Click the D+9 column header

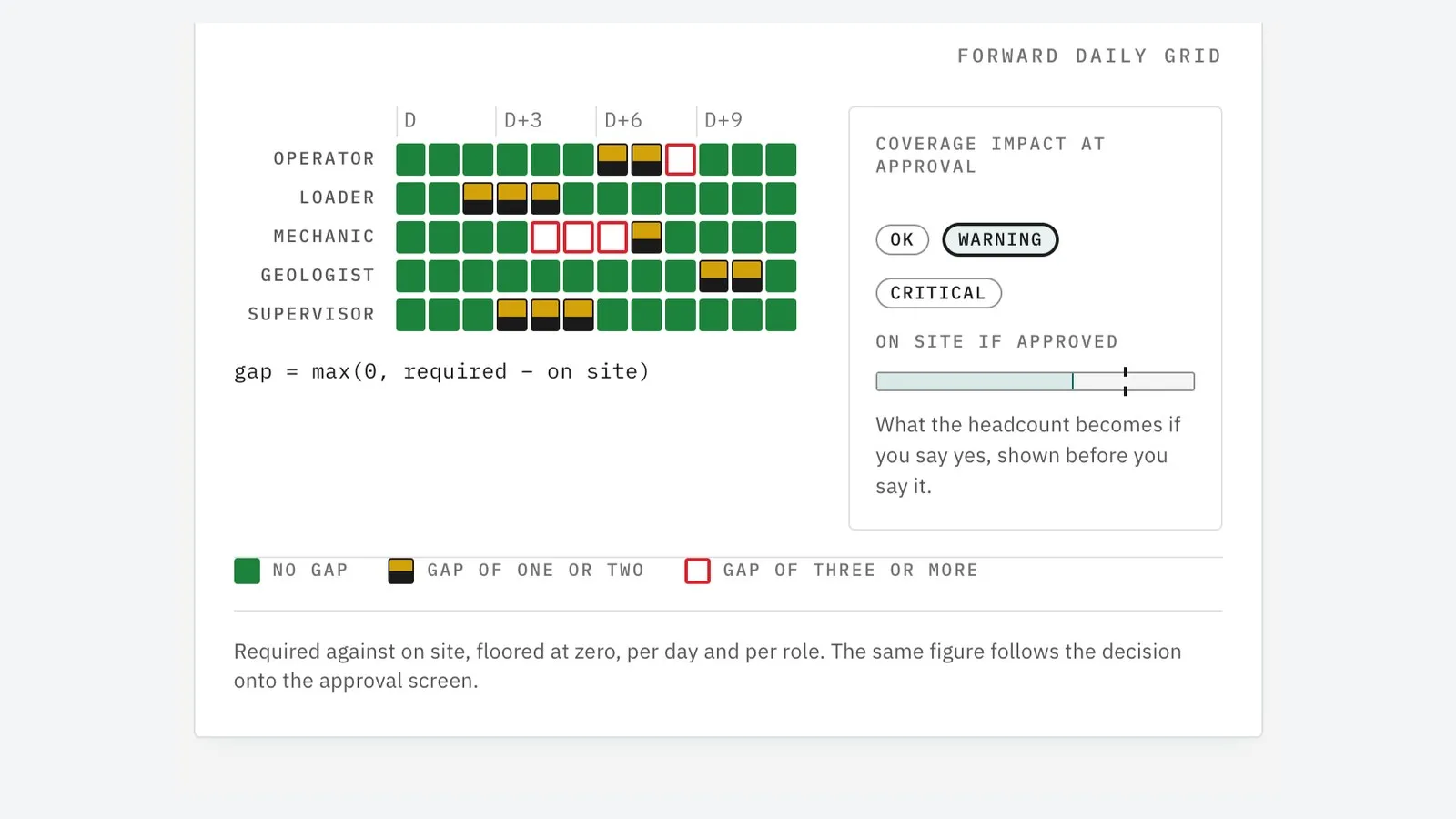click(723, 120)
